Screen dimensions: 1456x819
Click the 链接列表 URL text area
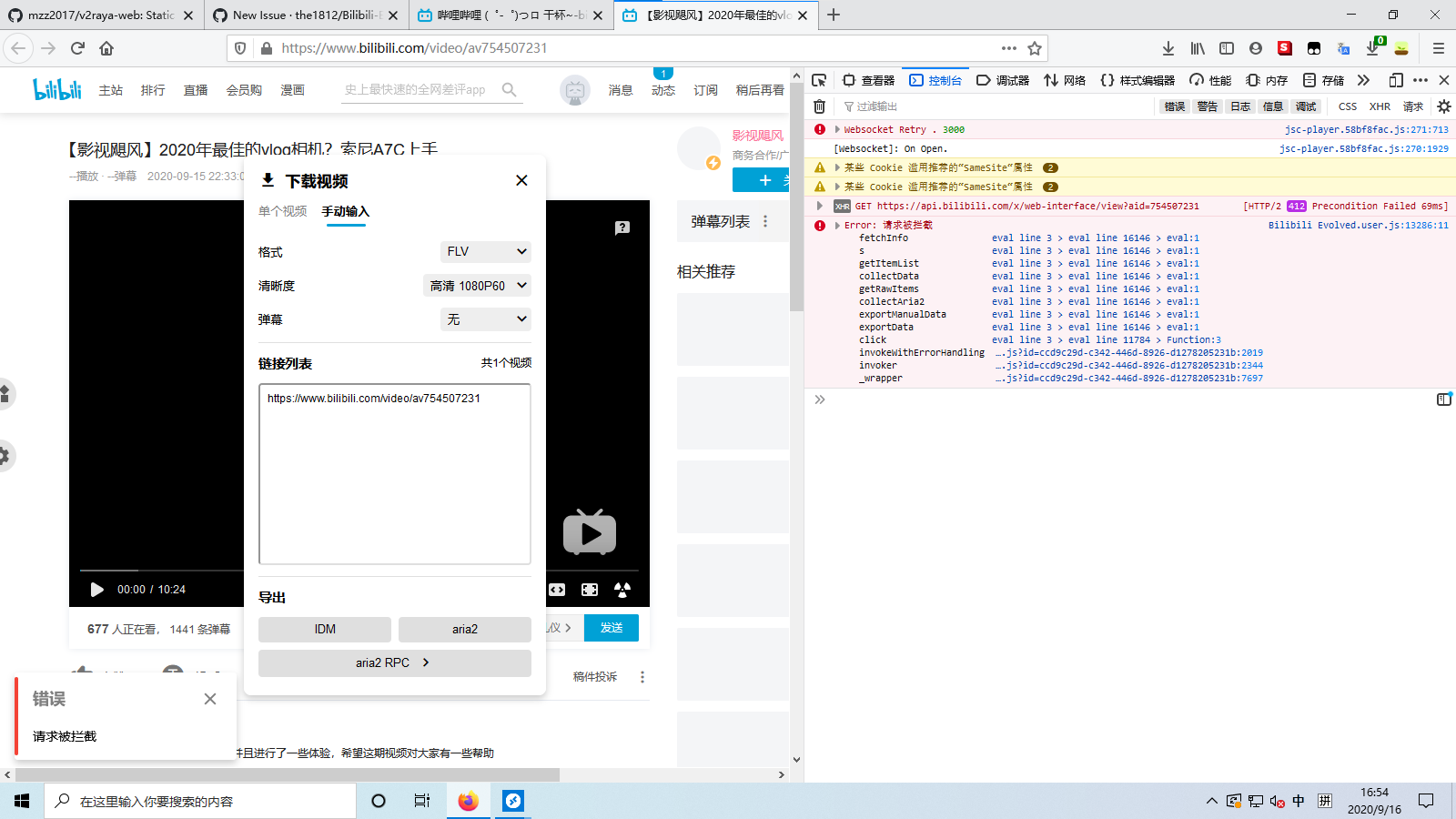pyautogui.click(x=395, y=473)
